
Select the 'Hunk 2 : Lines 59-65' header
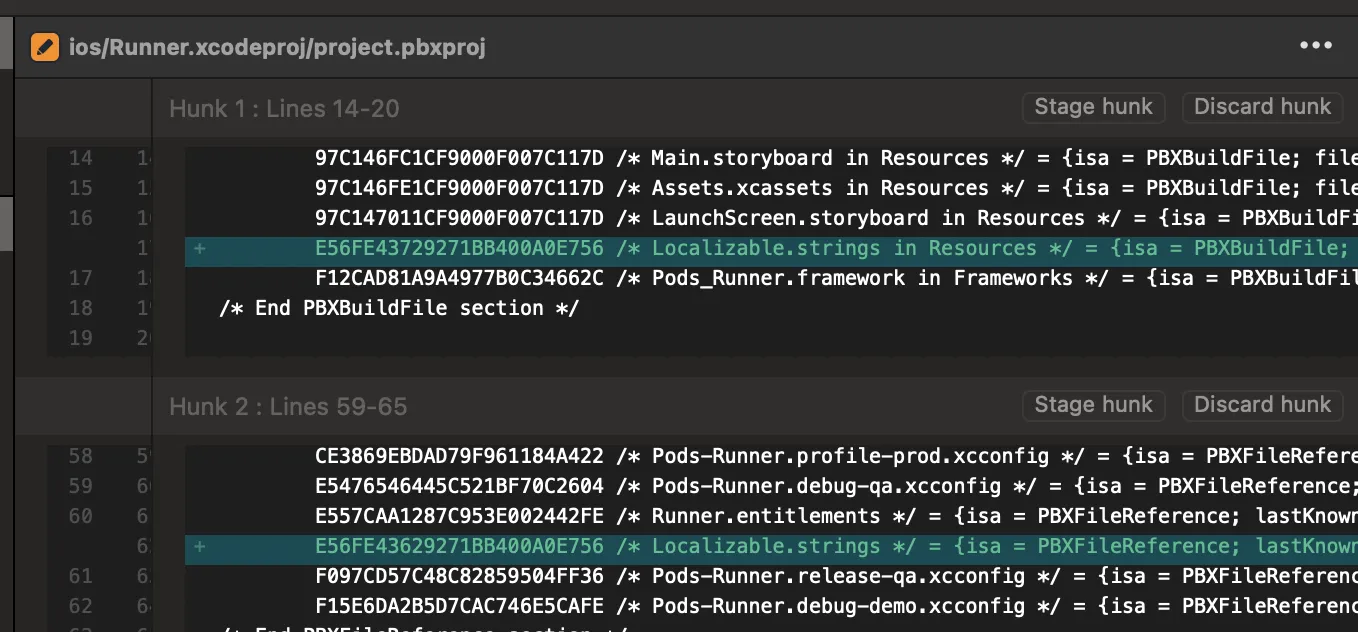tap(288, 407)
